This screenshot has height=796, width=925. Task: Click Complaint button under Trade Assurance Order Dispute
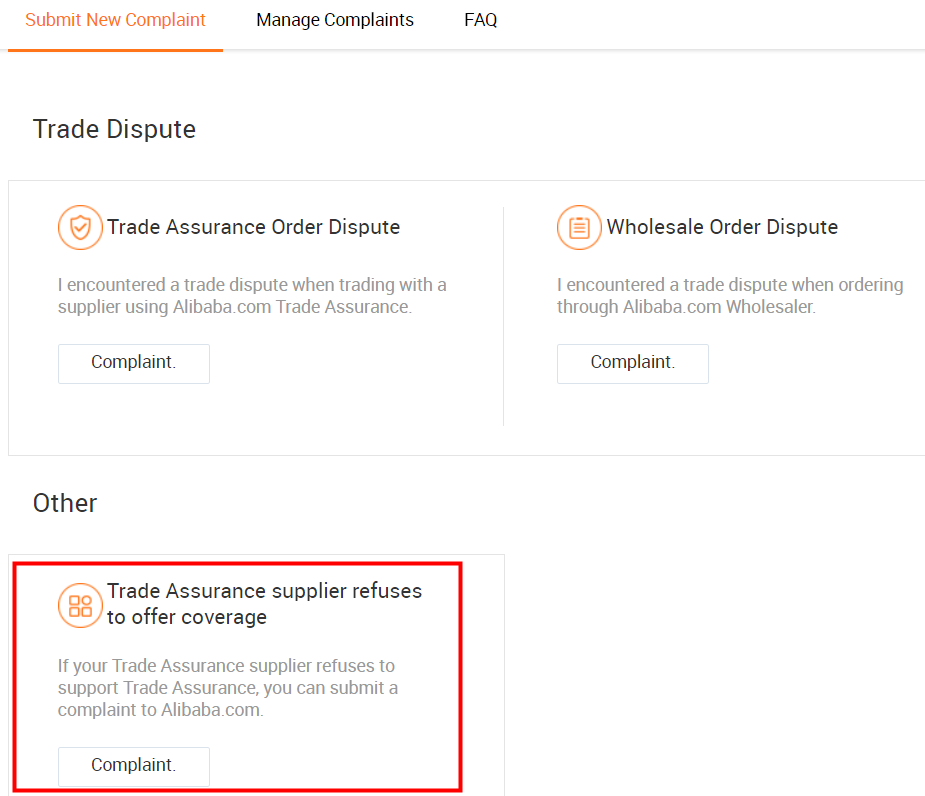(x=134, y=363)
